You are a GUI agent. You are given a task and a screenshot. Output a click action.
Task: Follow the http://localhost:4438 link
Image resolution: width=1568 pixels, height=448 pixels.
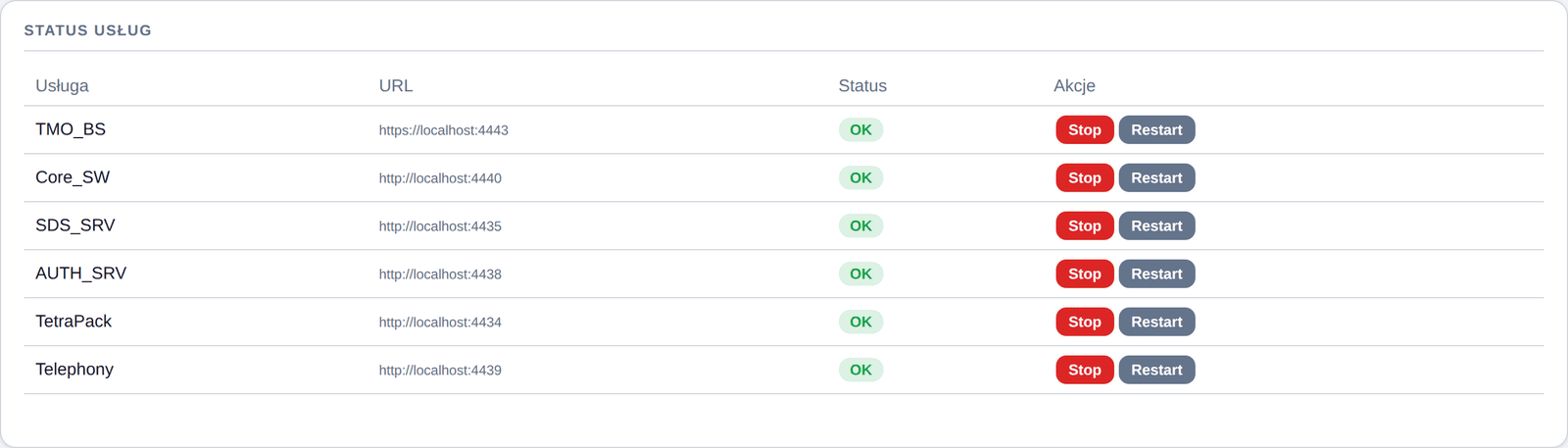tap(440, 274)
